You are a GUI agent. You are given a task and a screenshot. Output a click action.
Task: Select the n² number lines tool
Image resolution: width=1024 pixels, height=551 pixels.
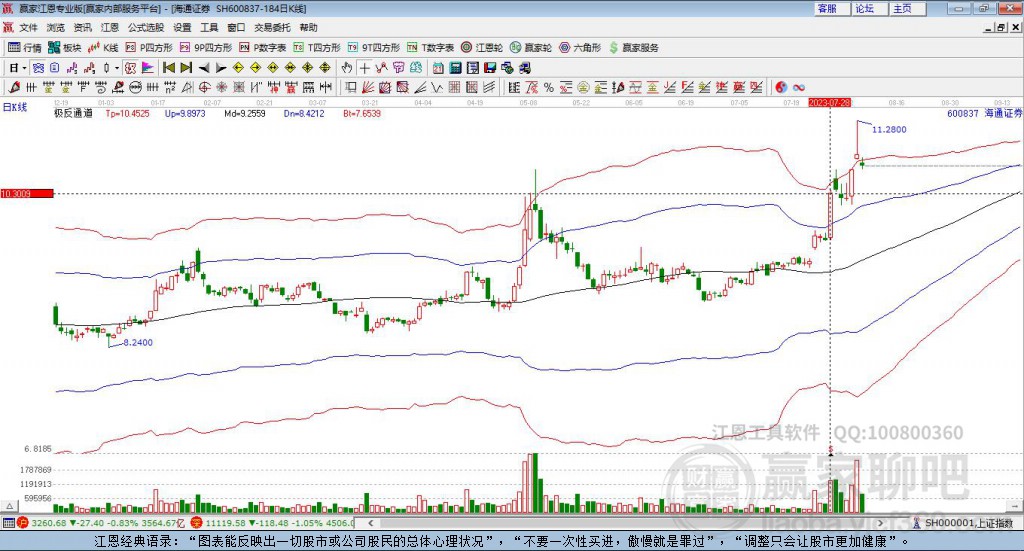[170, 87]
